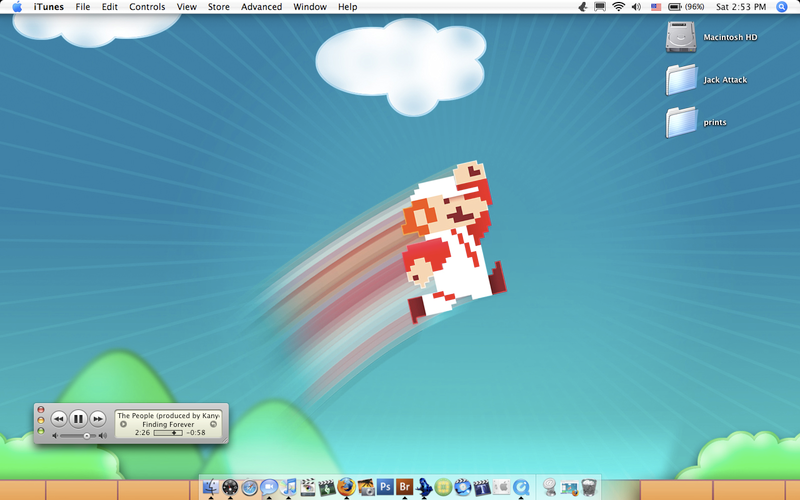This screenshot has width=800, height=500.
Task: Click the high-volume speaker icon in mini player
Action: coord(103,436)
